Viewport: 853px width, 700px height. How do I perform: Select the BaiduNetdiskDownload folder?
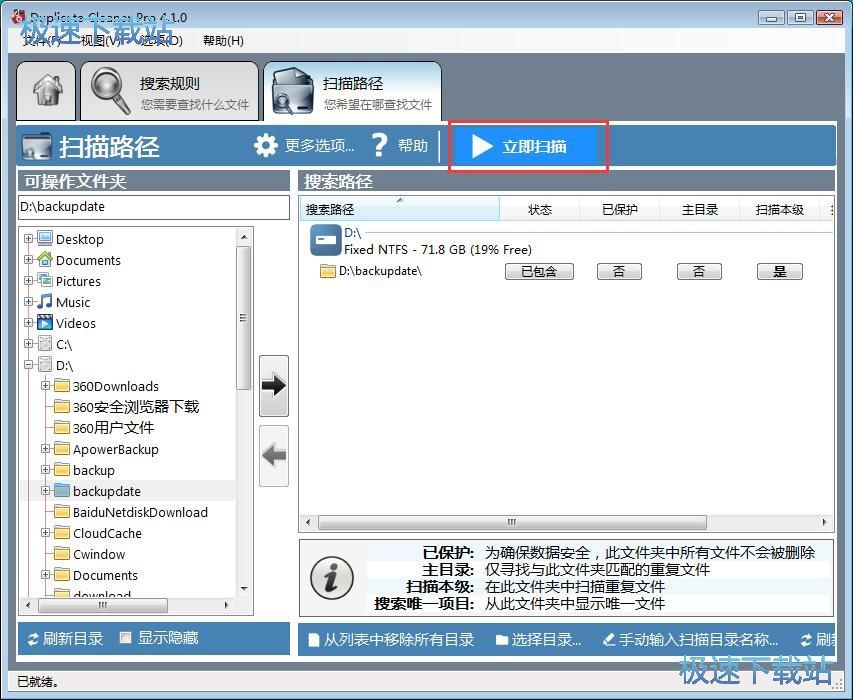[140, 512]
